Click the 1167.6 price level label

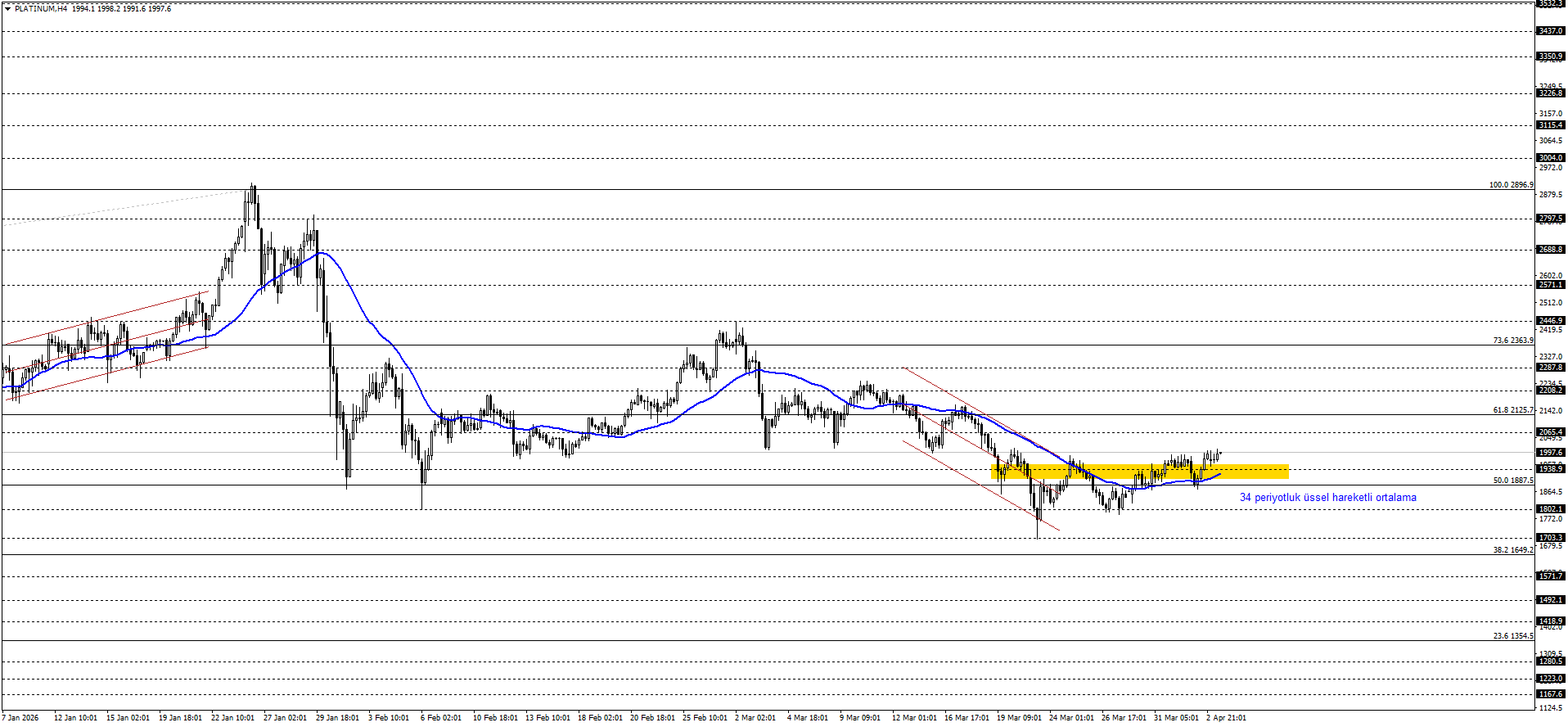[1551, 694]
